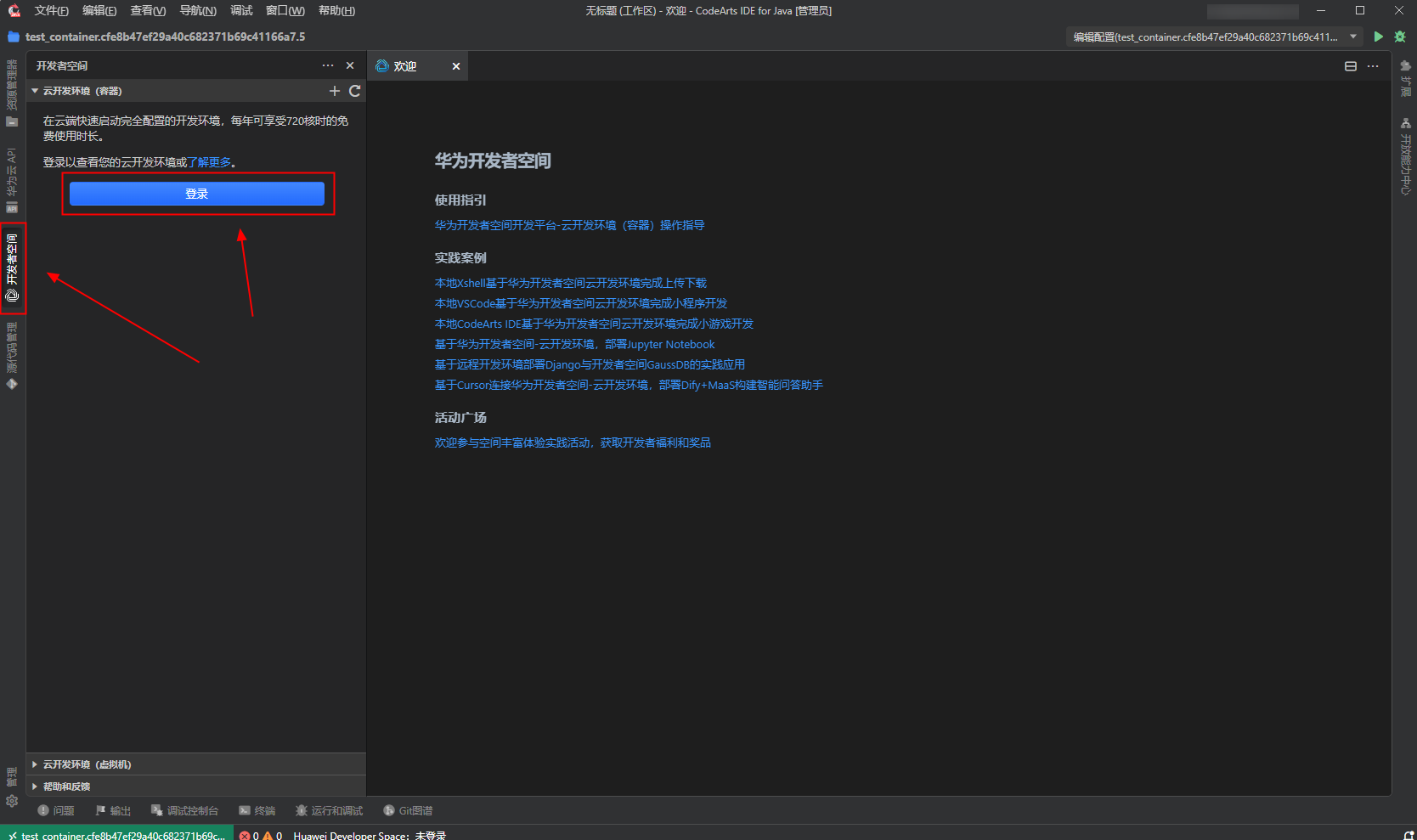Open the 输出 output panel

point(113,810)
